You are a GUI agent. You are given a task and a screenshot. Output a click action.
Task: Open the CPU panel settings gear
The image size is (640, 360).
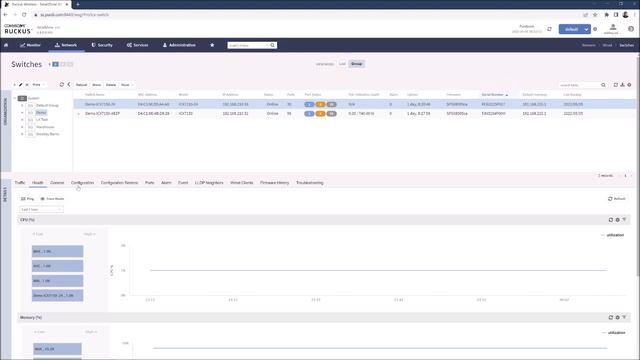pos(618,220)
